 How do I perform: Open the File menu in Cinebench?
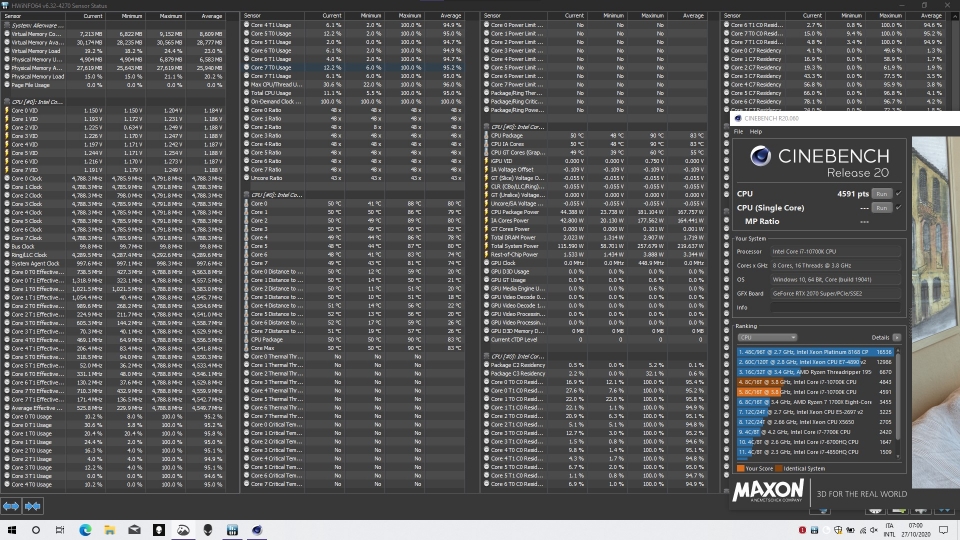(x=738, y=132)
